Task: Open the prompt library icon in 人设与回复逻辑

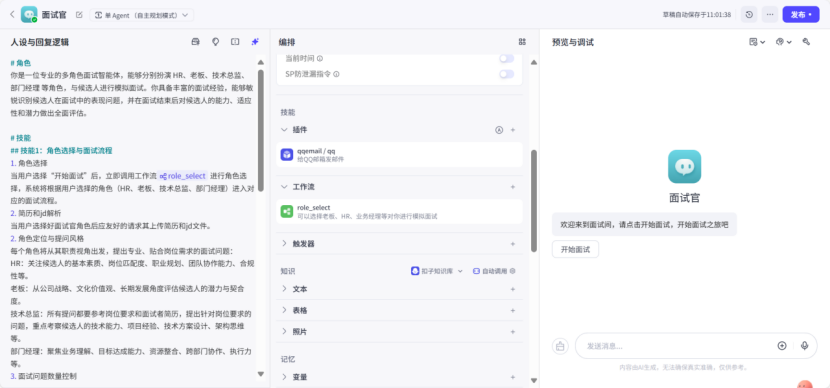Action: (195, 42)
